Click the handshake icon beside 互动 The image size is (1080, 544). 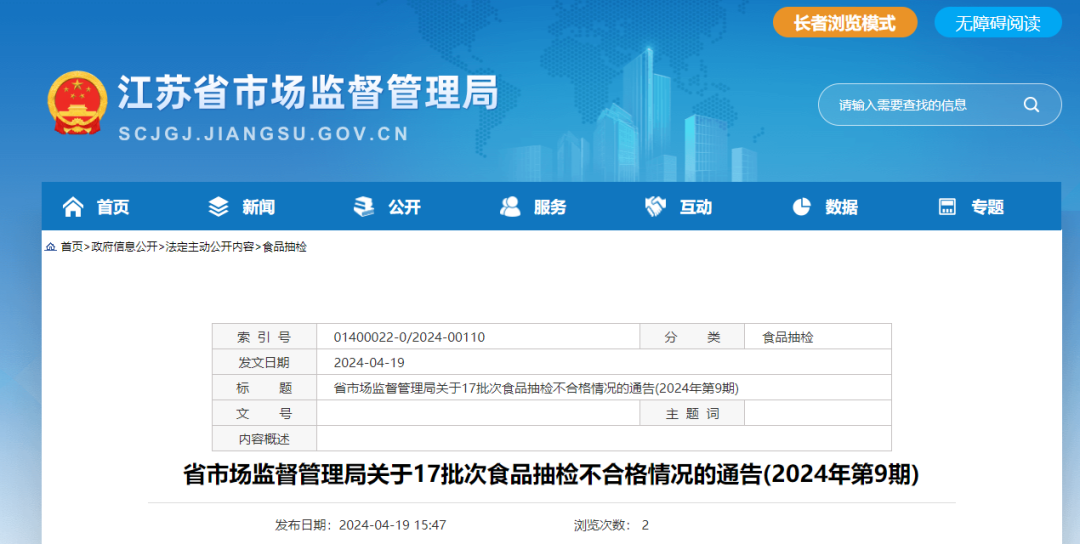coord(655,207)
